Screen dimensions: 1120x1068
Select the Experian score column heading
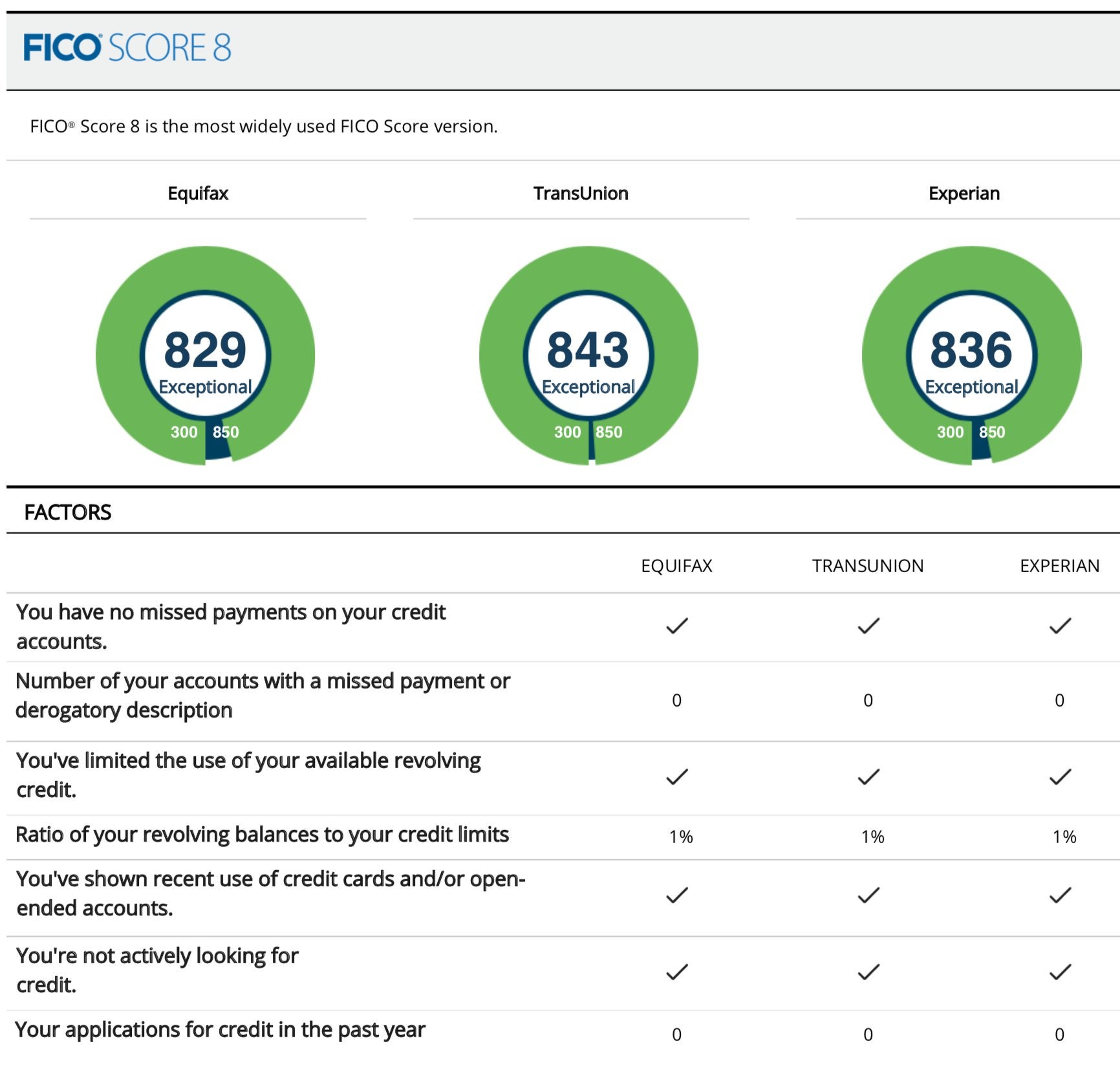[x=964, y=193]
